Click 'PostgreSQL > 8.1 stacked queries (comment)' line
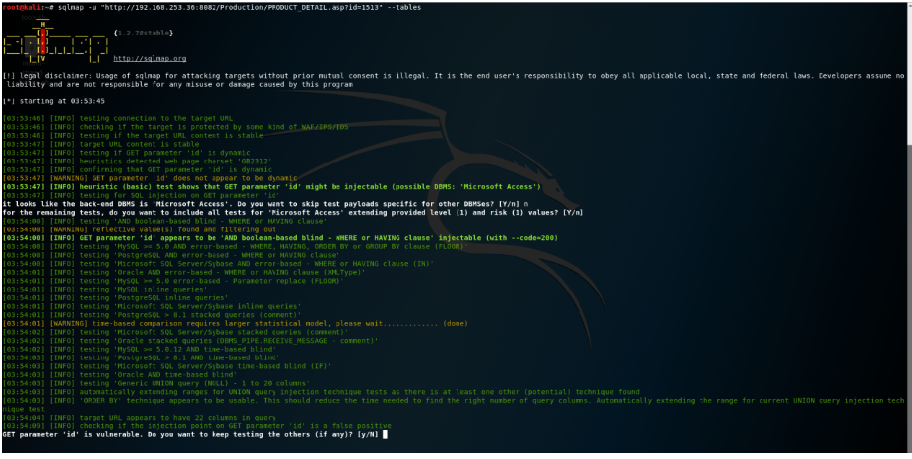This screenshot has width=912, height=459. point(152,315)
